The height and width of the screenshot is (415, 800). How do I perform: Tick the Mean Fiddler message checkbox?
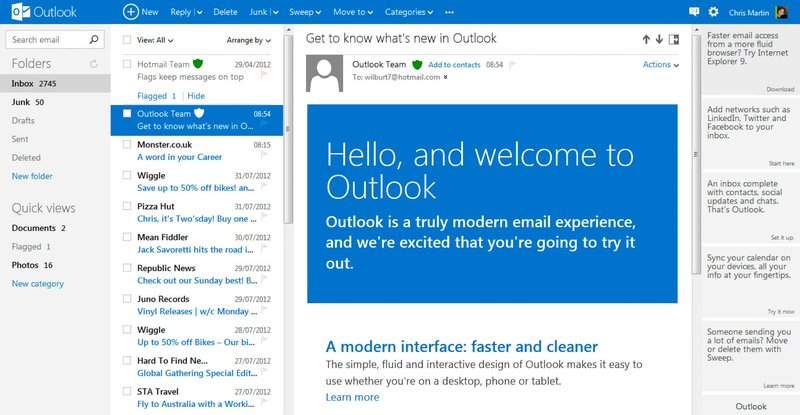click(x=127, y=237)
